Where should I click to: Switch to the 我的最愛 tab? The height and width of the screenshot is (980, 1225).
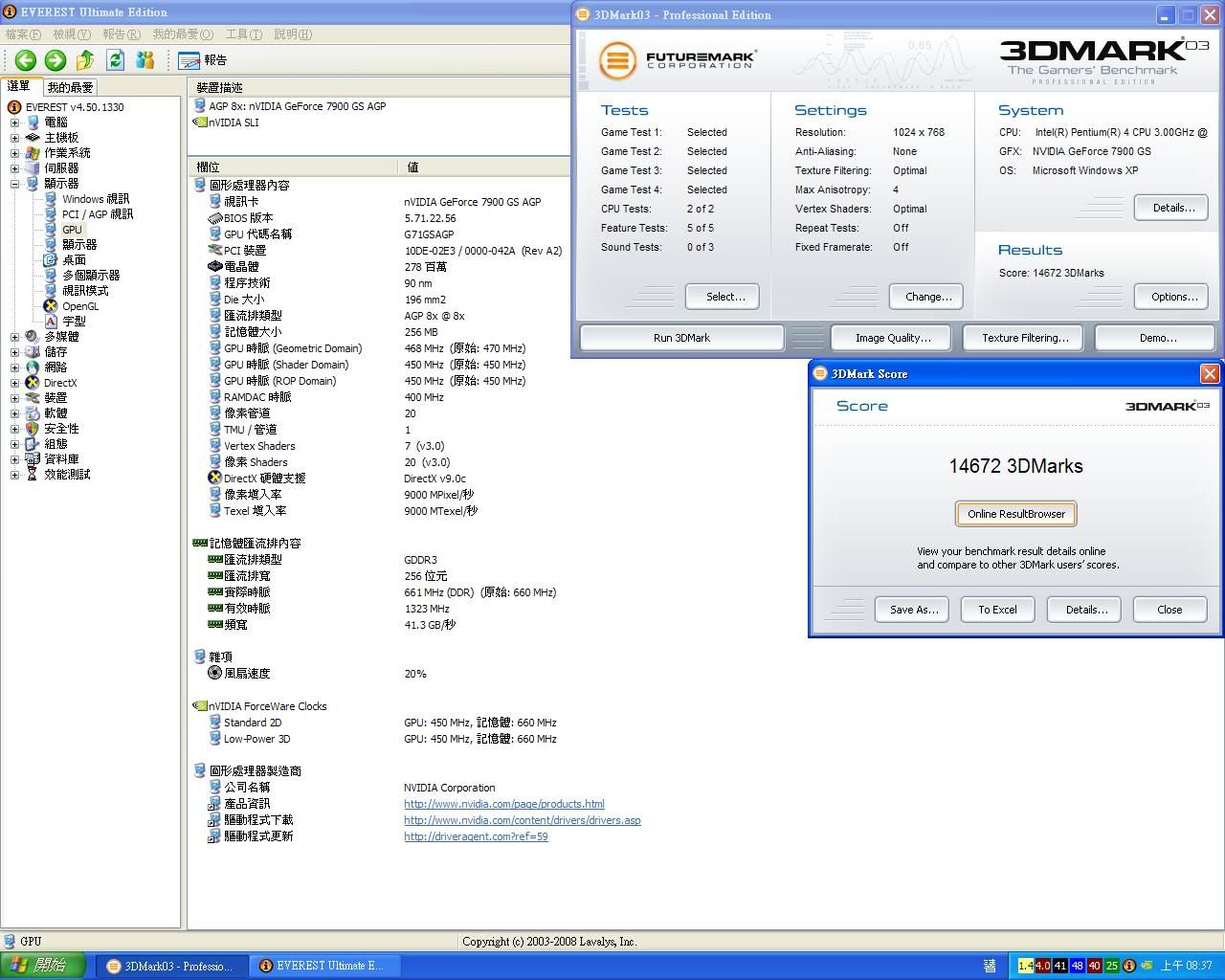[x=70, y=87]
